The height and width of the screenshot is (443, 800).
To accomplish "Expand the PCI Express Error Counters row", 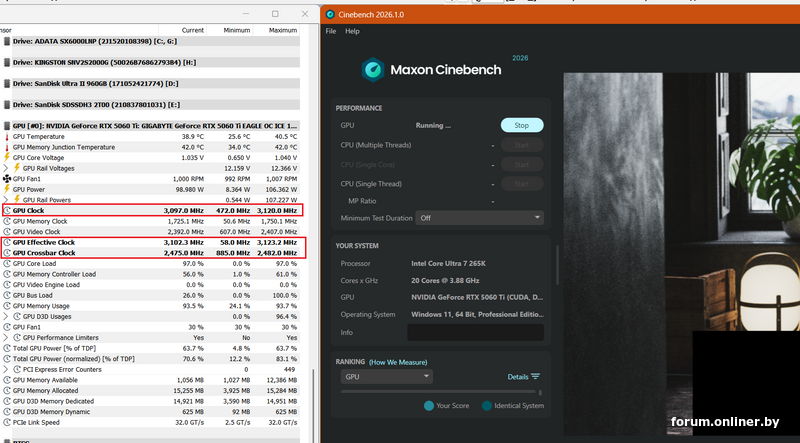I will pos(6,369).
